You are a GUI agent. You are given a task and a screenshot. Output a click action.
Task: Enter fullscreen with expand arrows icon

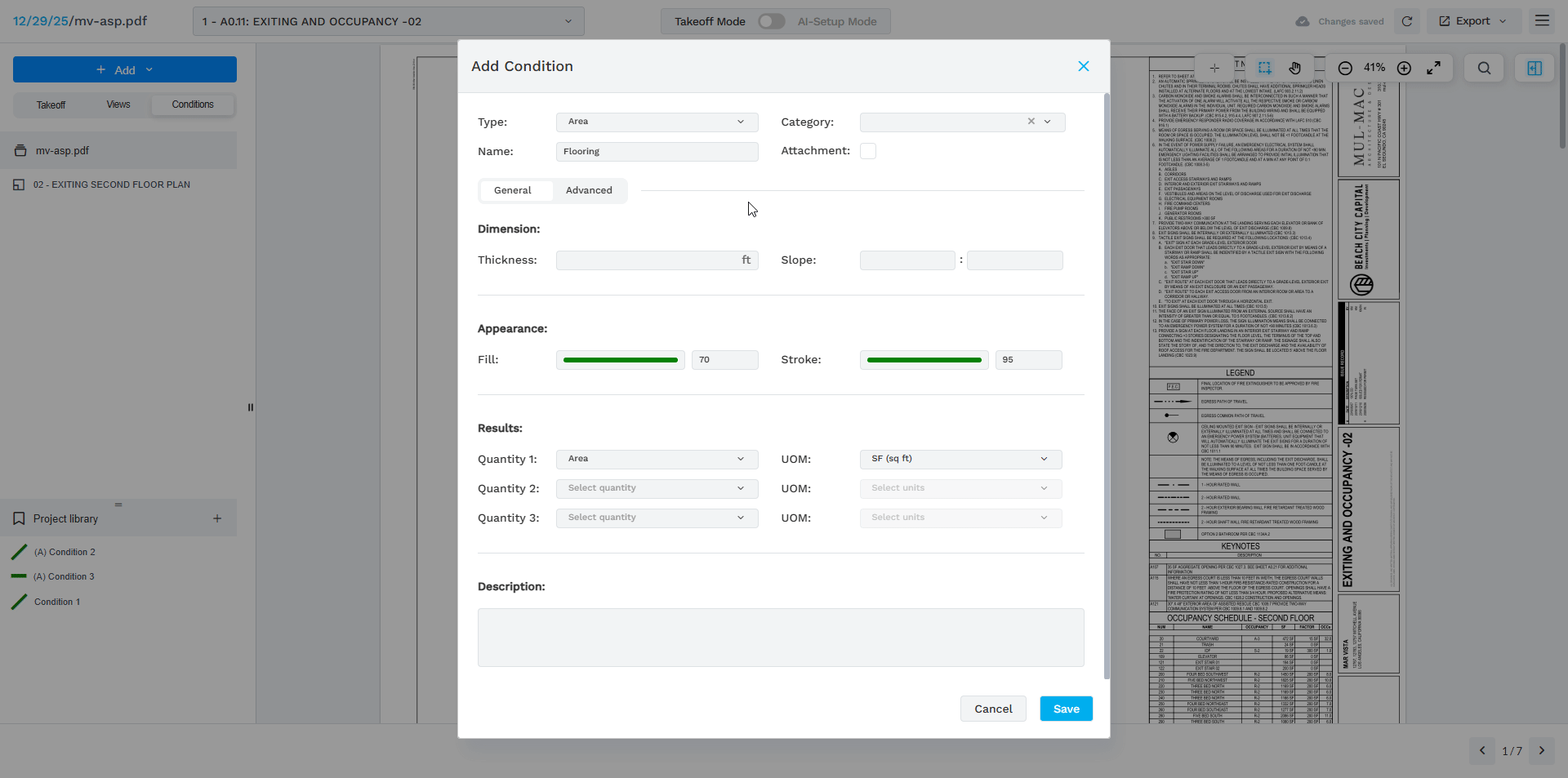click(x=1433, y=69)
